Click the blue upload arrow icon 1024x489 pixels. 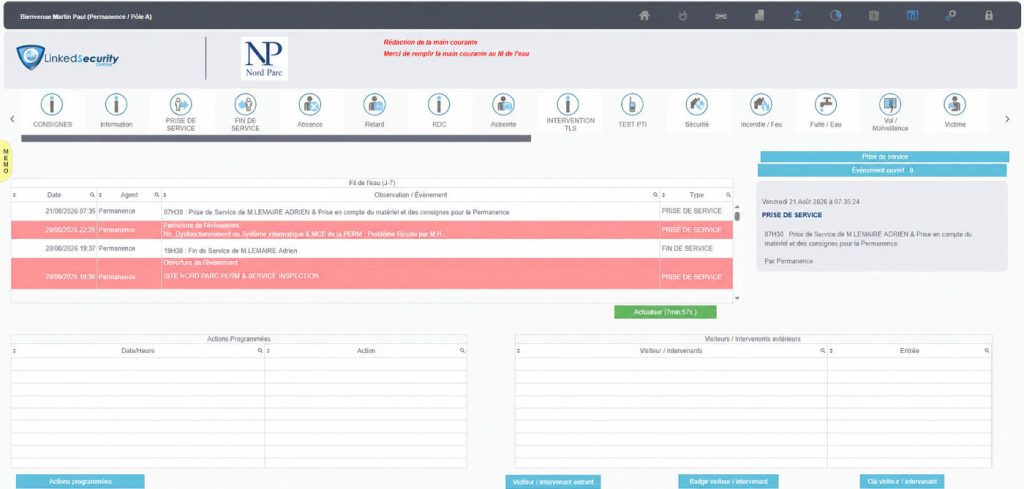click(x=797, y=16)
